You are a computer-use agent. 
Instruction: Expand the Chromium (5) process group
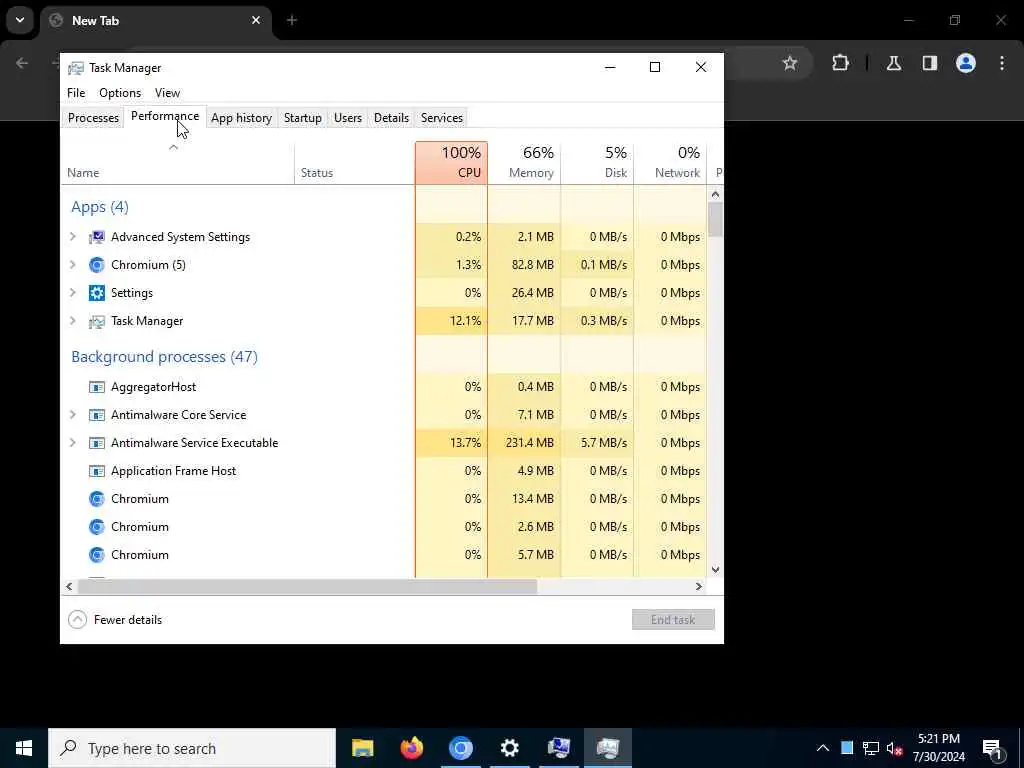pos(73,265)
